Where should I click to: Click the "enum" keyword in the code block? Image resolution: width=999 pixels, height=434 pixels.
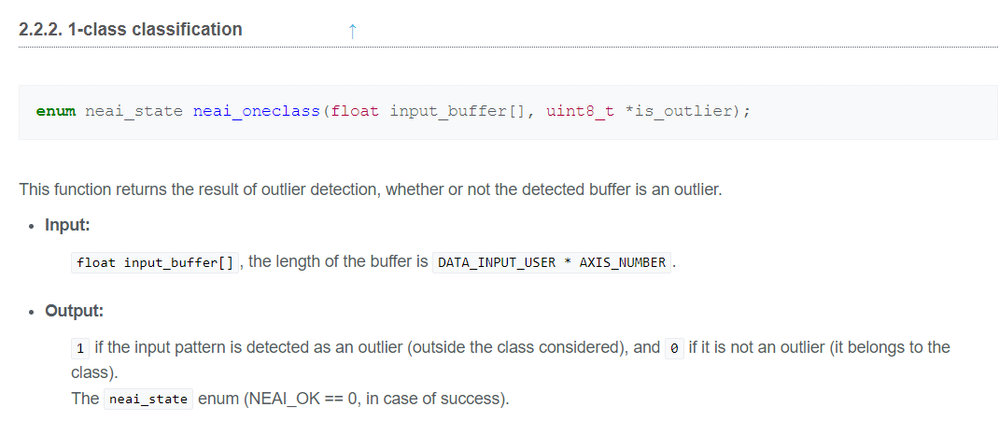pyautogui.click(x=56, y=110)
